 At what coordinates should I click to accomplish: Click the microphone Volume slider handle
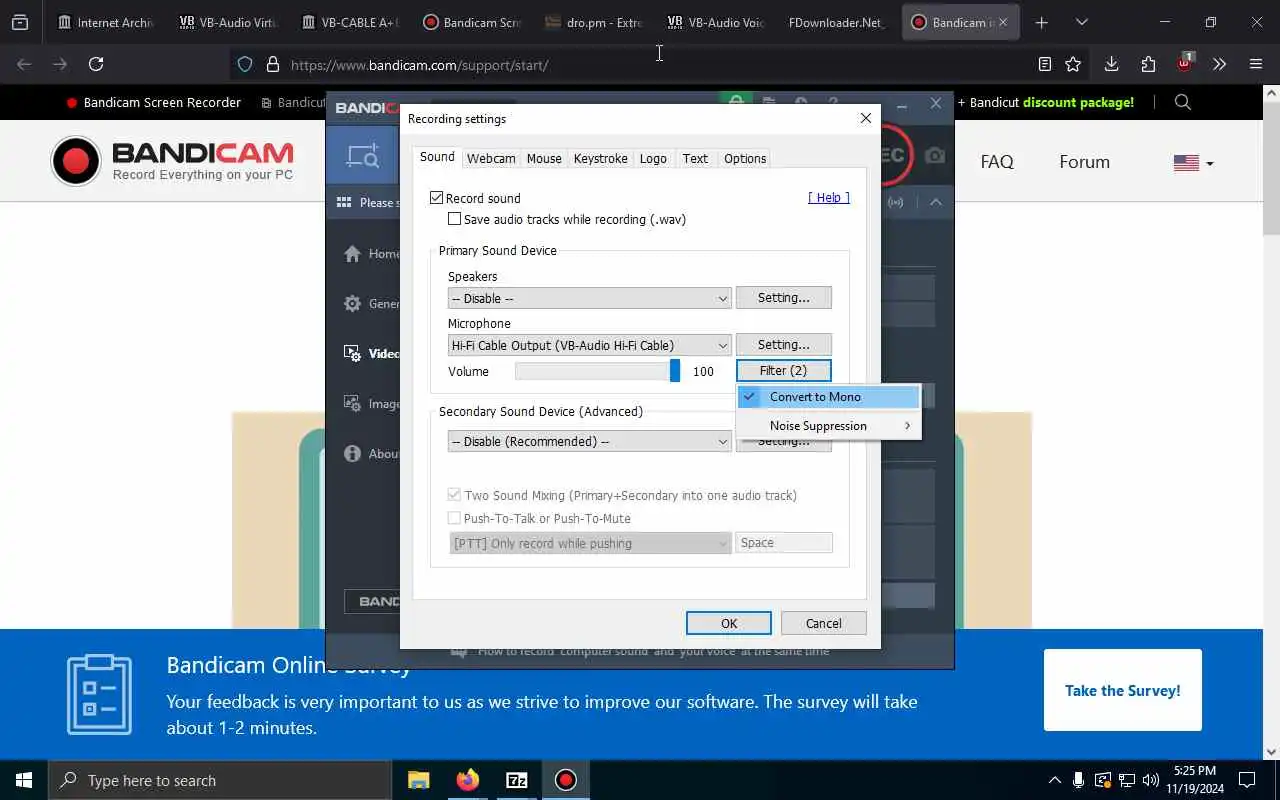675,371
